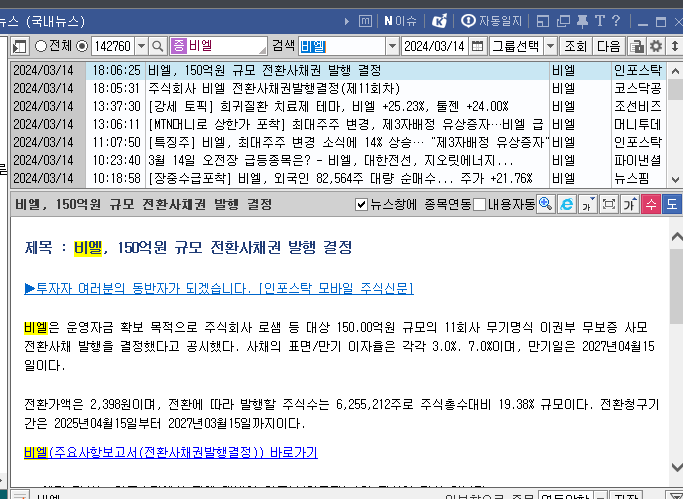The width and height of the screenshot is (683, 499).
Task: Click the window layout icon next to 자동일지
Action: (543, 20)
